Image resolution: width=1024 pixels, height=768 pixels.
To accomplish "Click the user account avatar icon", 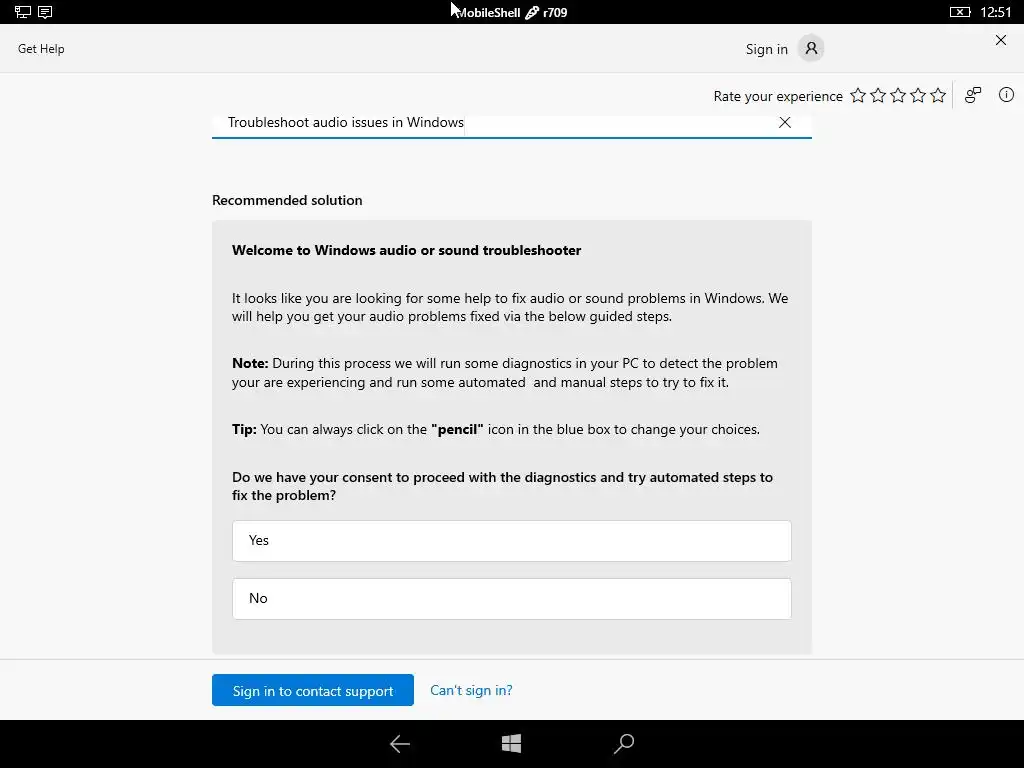I will click(810, 48).
